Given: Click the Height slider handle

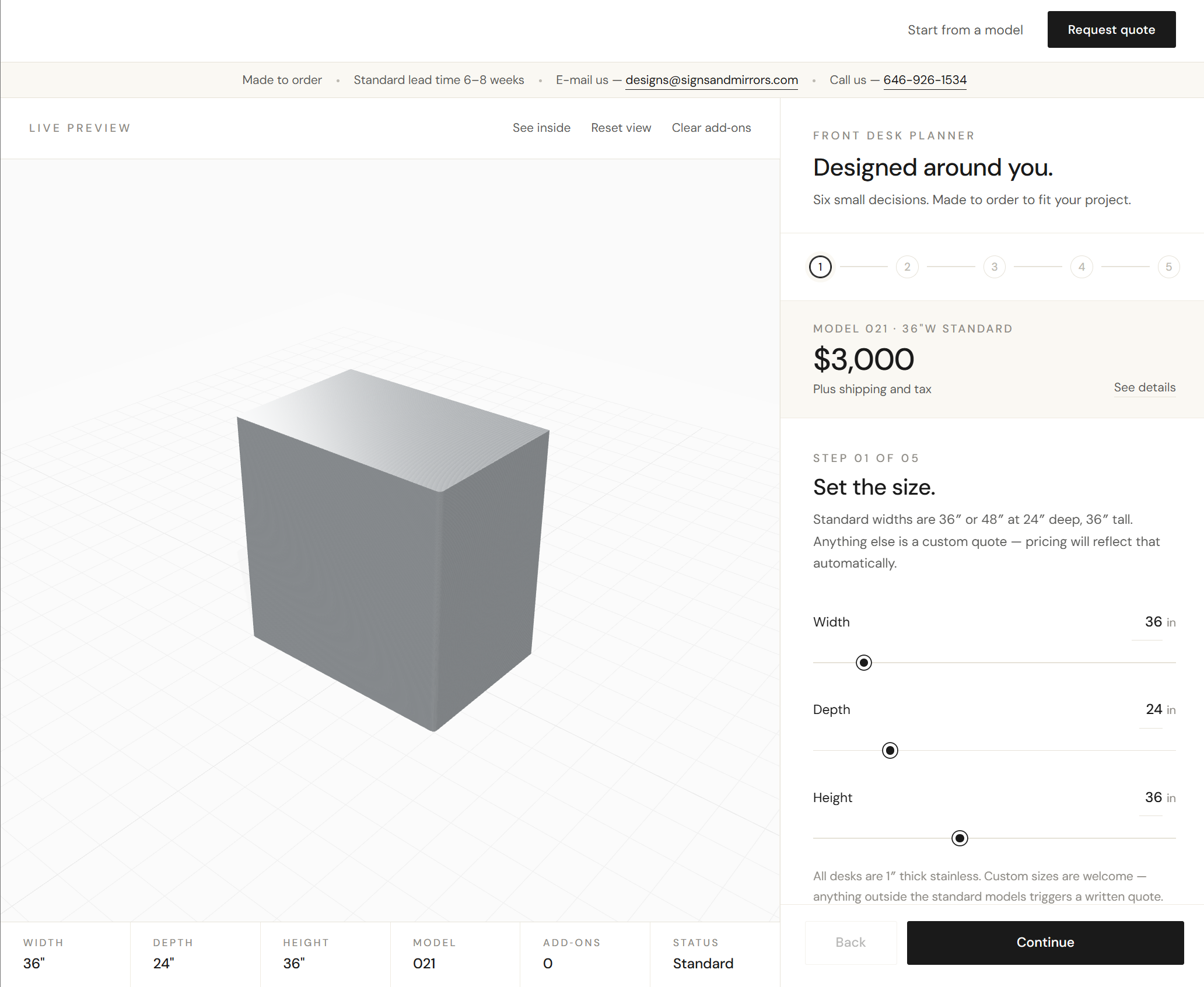Looking at the screenshot, I should point(960,838).
